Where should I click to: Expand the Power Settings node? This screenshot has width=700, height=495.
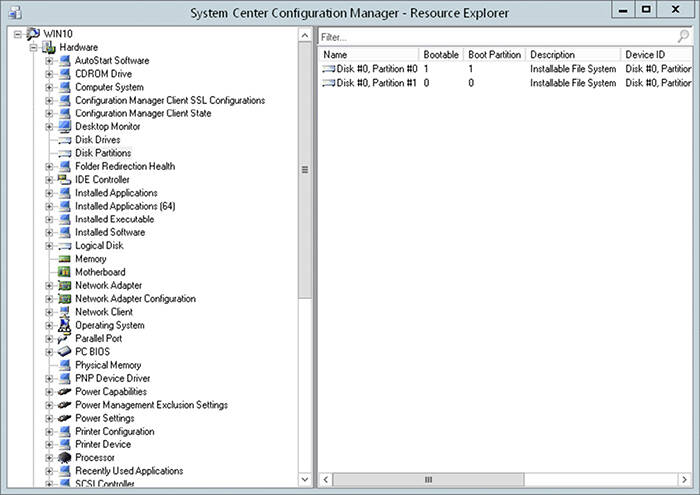pyautogui.click(x=49, y=418)
